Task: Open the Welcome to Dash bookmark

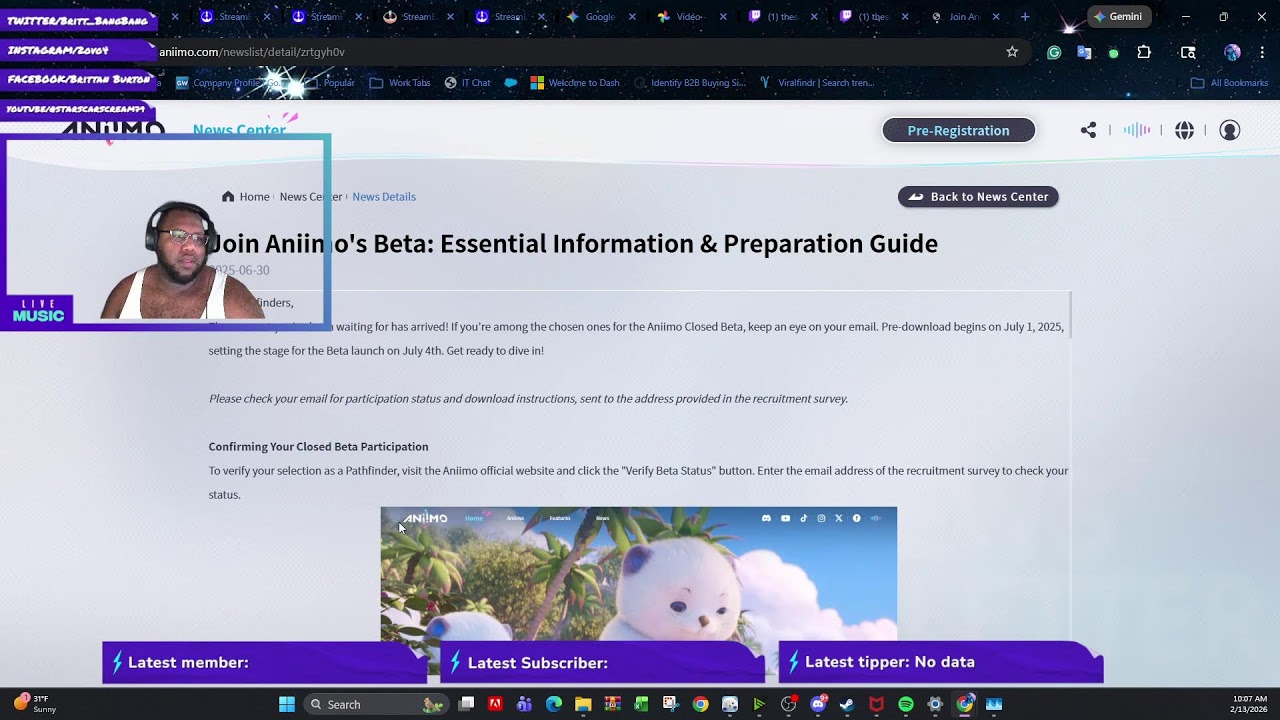Action: pos(575,83)
